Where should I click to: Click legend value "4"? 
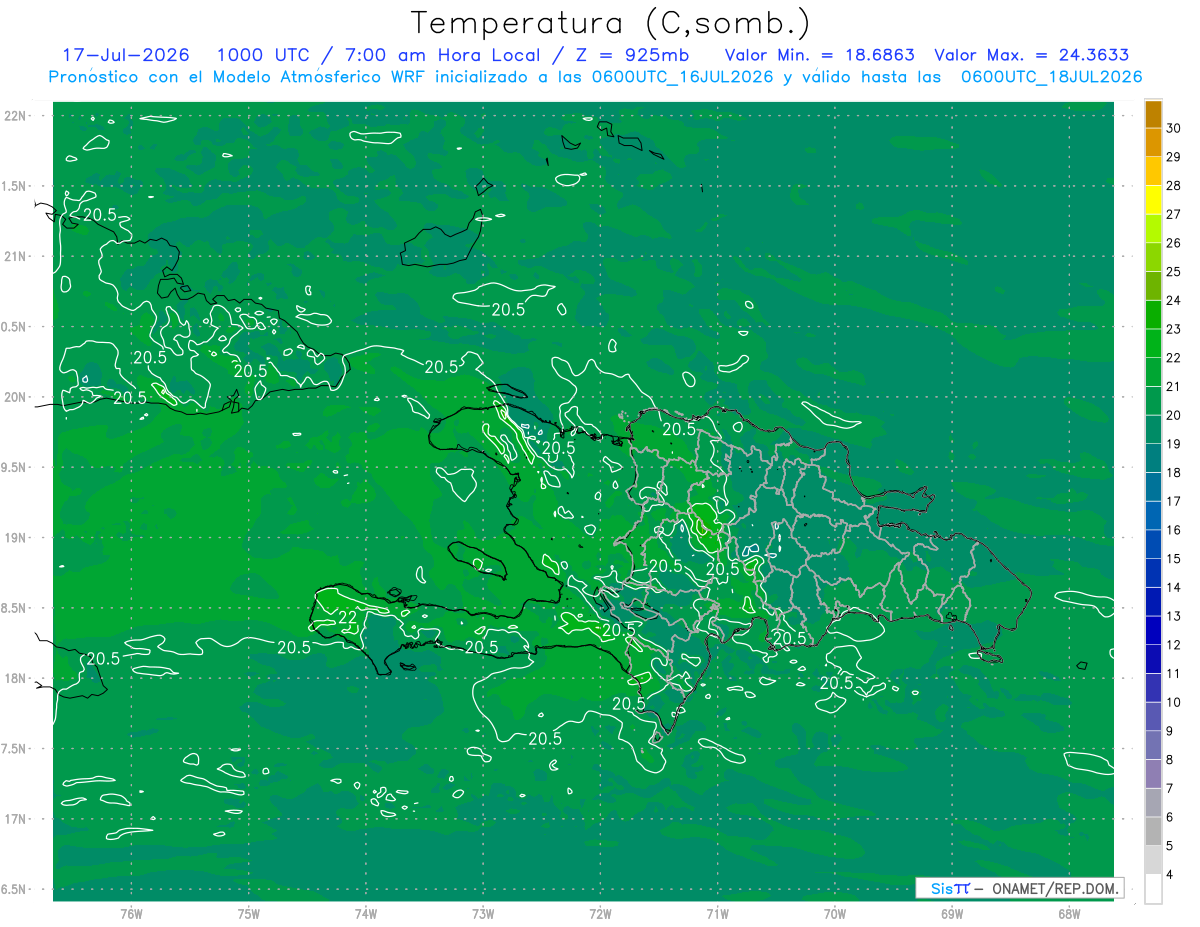pos(1170,874)
